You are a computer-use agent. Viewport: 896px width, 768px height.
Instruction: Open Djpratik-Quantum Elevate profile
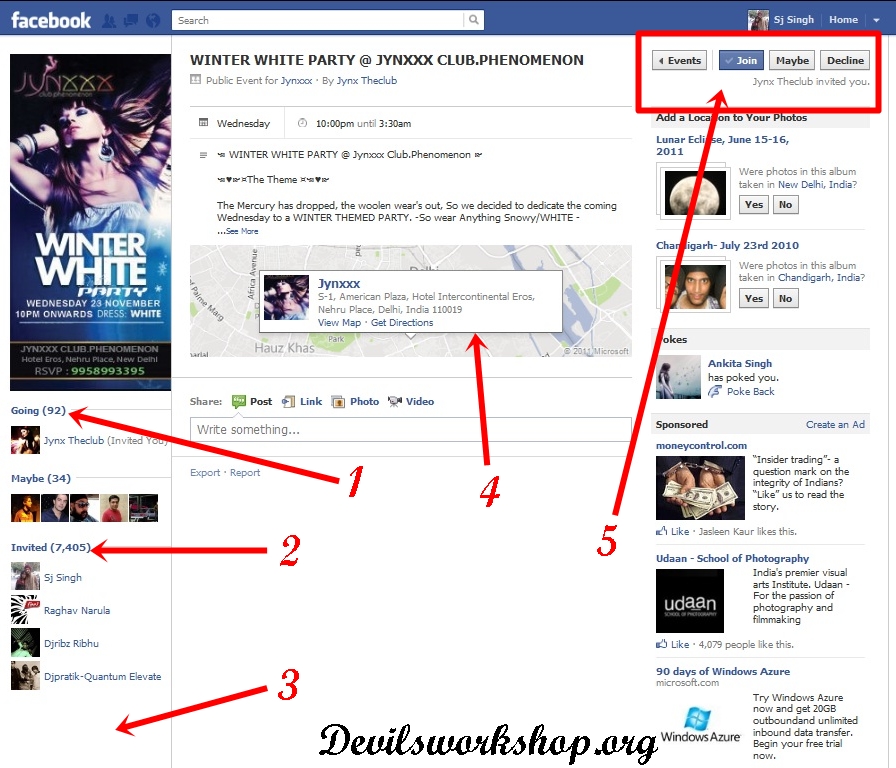click(x=102, y=677)
